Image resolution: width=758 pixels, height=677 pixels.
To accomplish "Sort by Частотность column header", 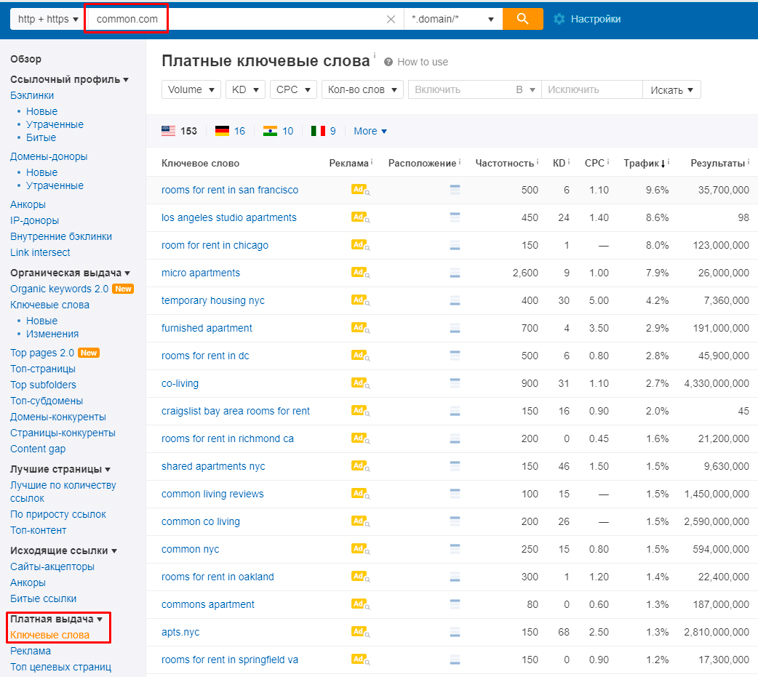I will point(504,163).
